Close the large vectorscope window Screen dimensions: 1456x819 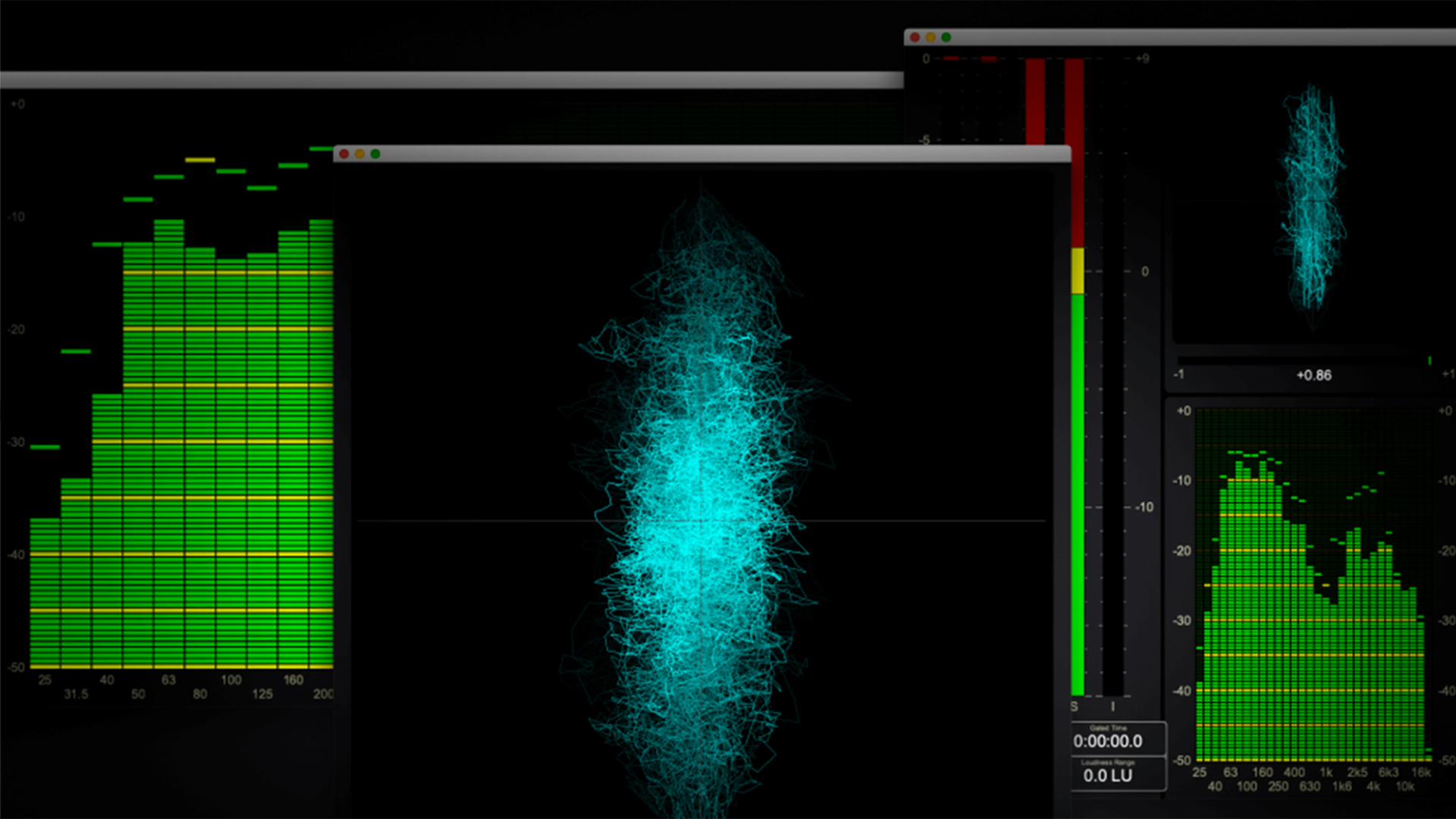[344, 154]
